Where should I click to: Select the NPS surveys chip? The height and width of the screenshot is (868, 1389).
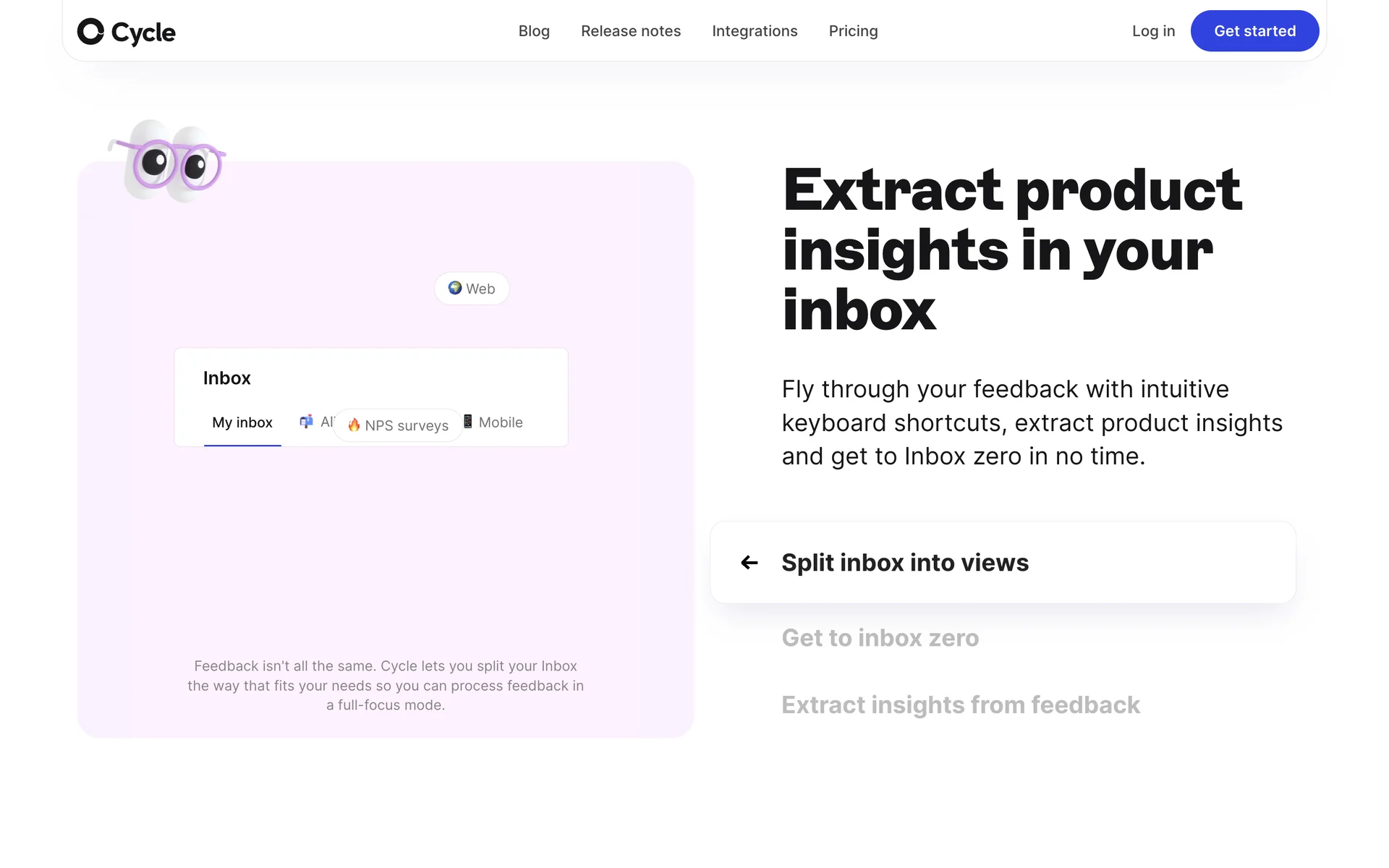407,425
